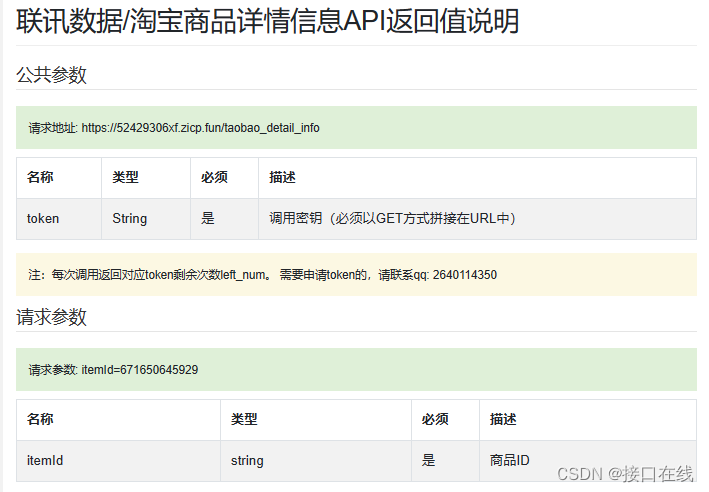Viewport: 709px width, 492px height.
Task: Select the String type cell
Action: [x=146, y=219]
